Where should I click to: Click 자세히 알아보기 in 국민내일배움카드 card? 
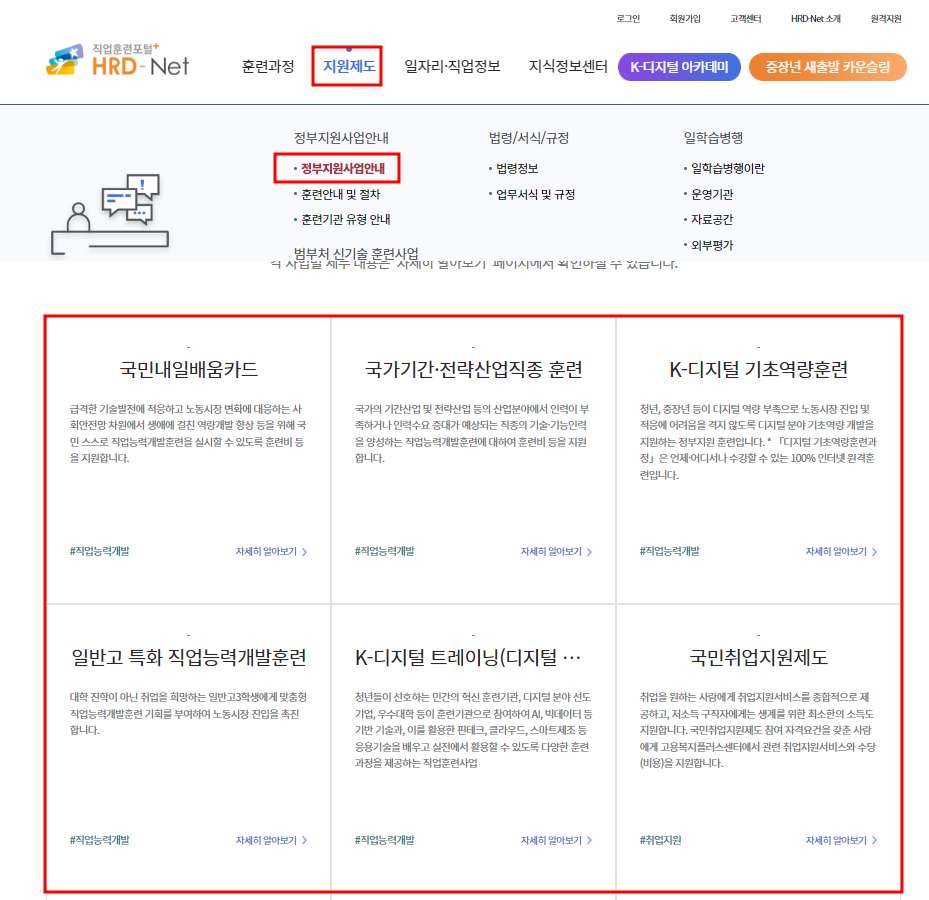271,552
